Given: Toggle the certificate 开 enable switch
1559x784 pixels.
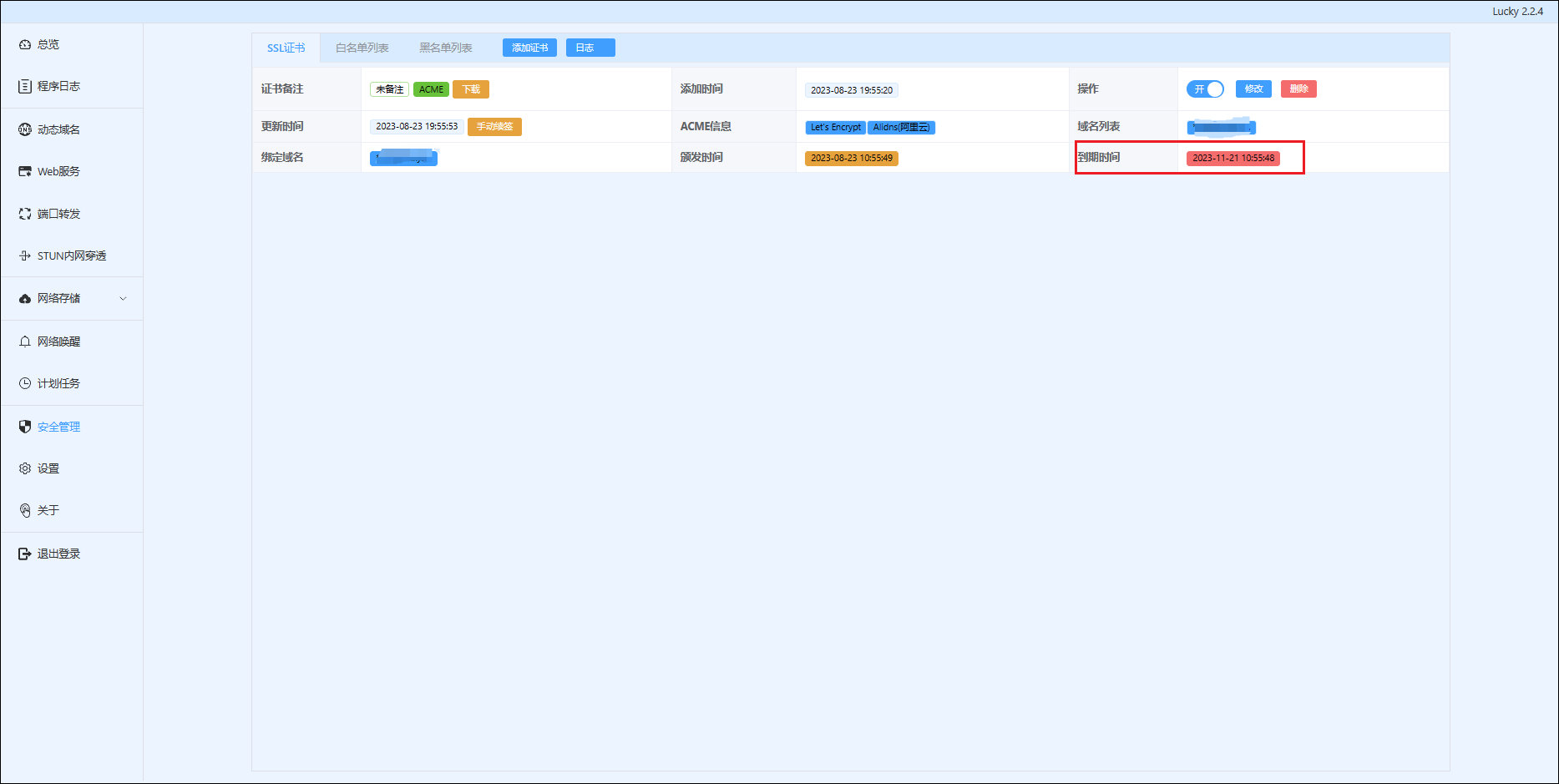Looking at the screenshot, I should click(1205, 89).
